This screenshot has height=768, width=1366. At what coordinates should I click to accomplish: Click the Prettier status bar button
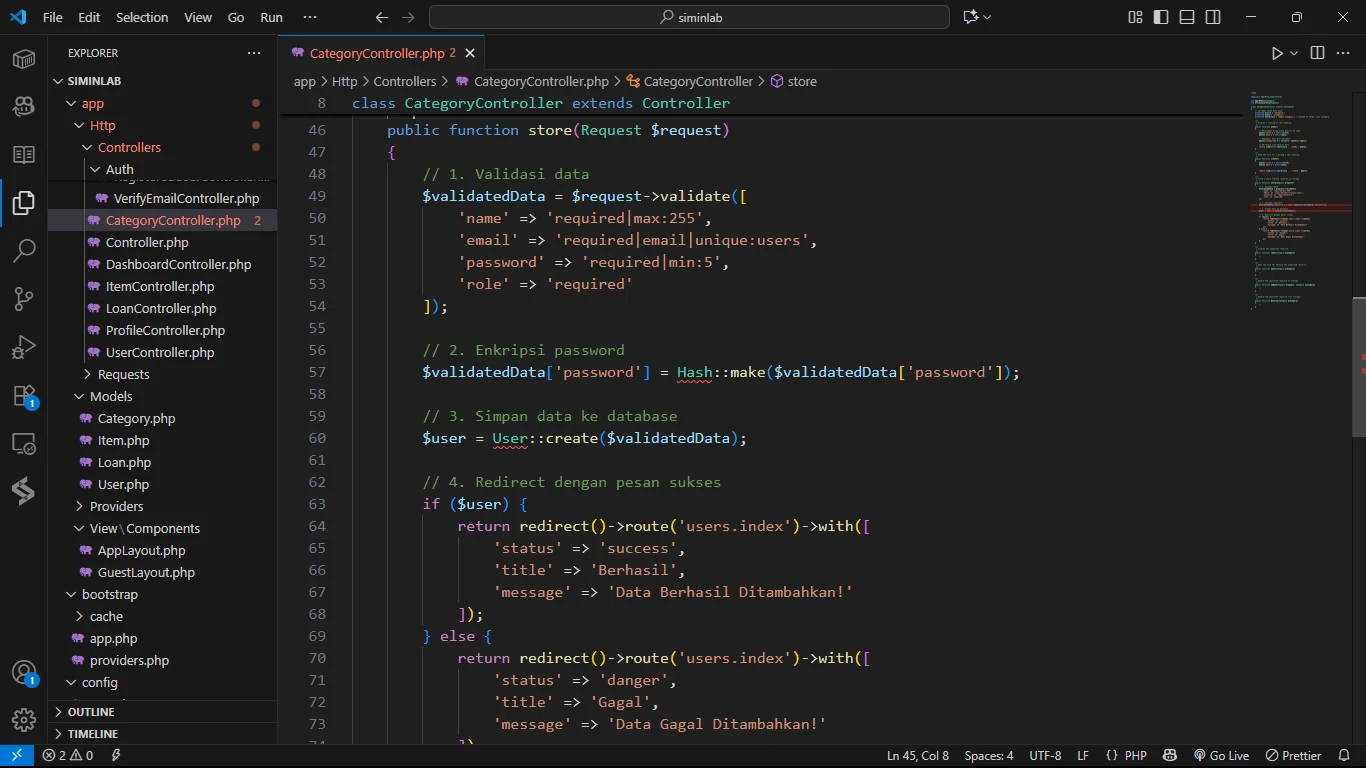tap(1294, 756)
